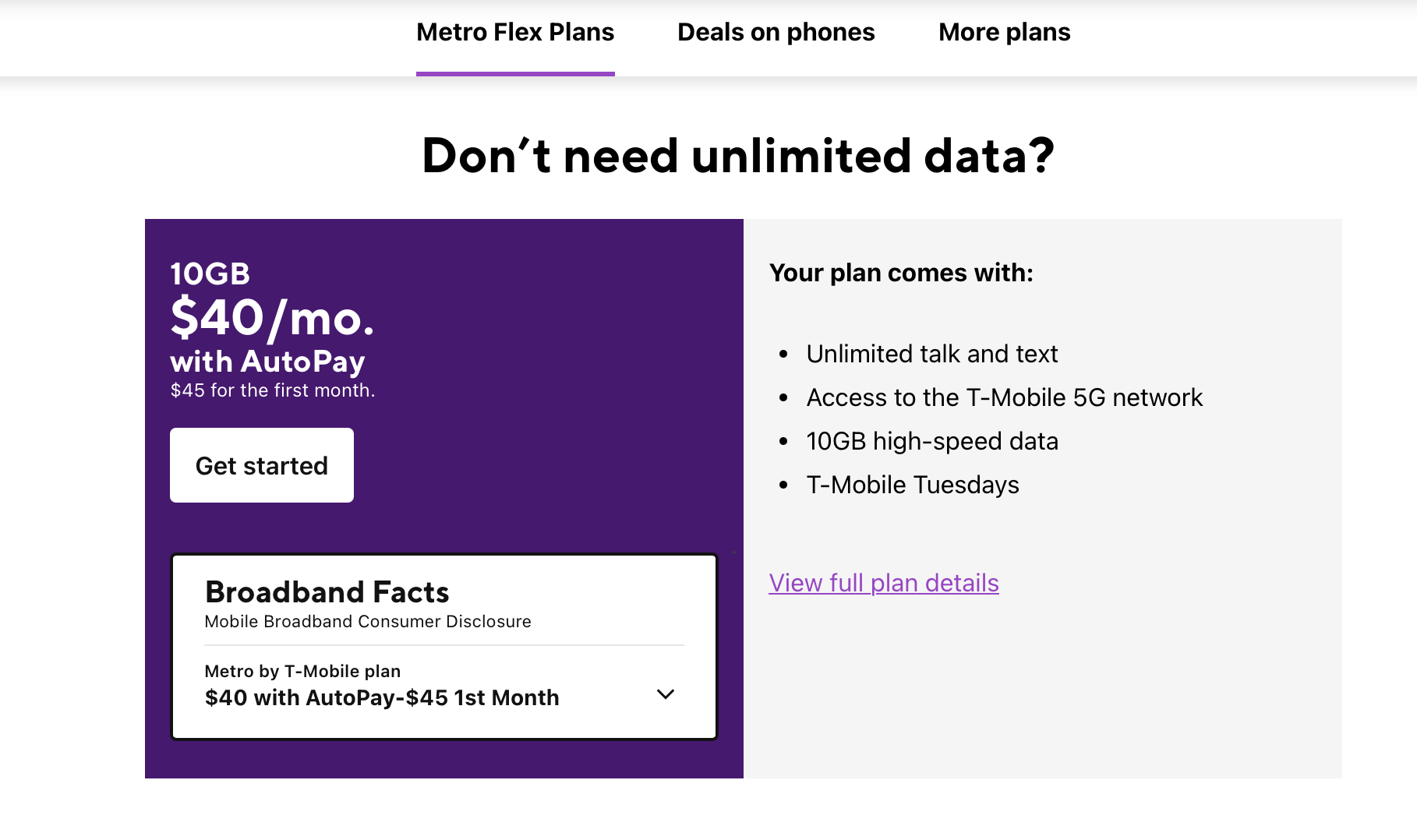Open View full plan details link

884,582
